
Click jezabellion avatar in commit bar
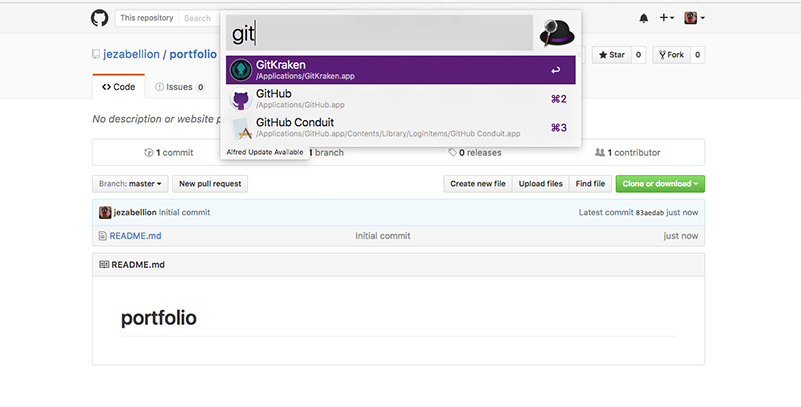[x=105, y=212]
